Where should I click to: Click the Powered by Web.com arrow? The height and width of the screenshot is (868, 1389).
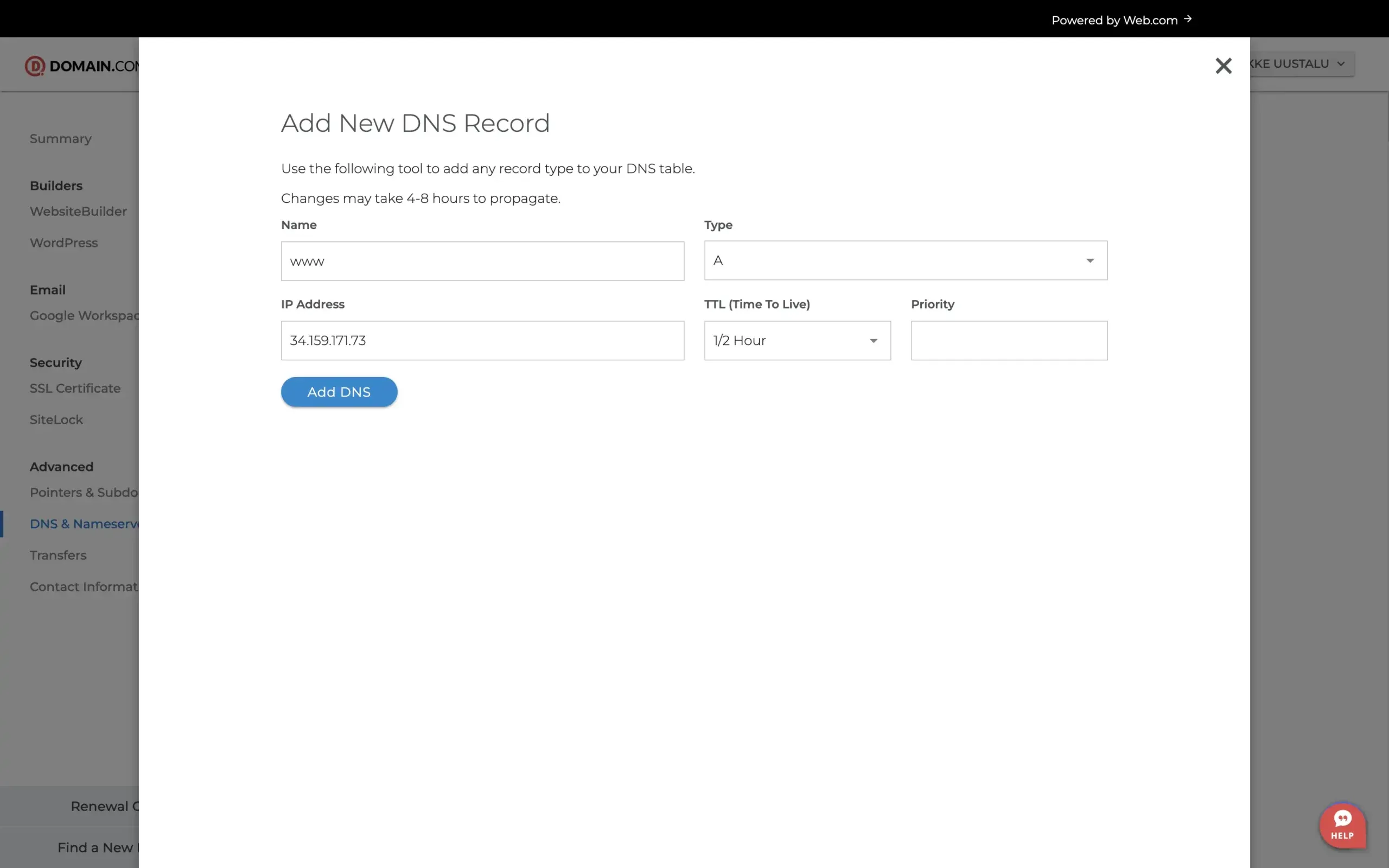1188,19
